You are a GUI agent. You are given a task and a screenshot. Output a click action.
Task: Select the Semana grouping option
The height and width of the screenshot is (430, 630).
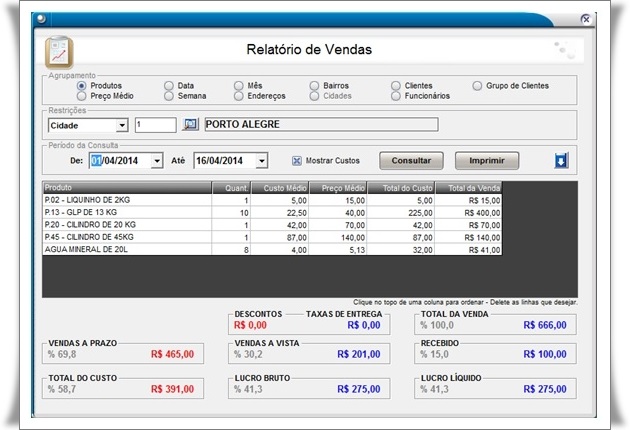tap(169, 96)
